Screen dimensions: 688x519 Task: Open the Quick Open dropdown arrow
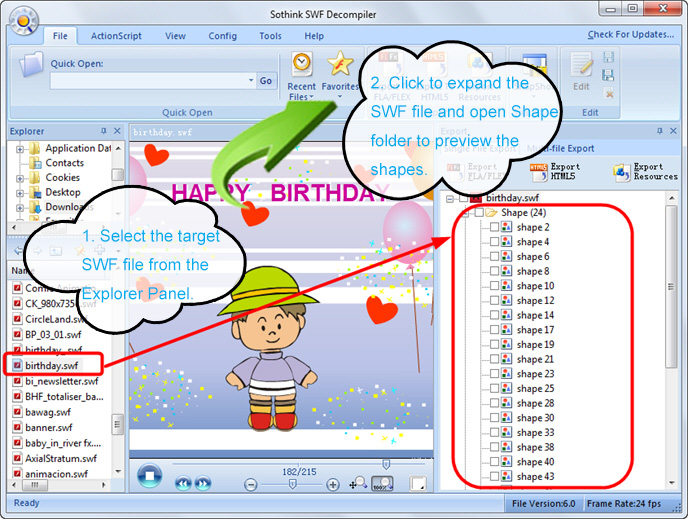(251, 80)
